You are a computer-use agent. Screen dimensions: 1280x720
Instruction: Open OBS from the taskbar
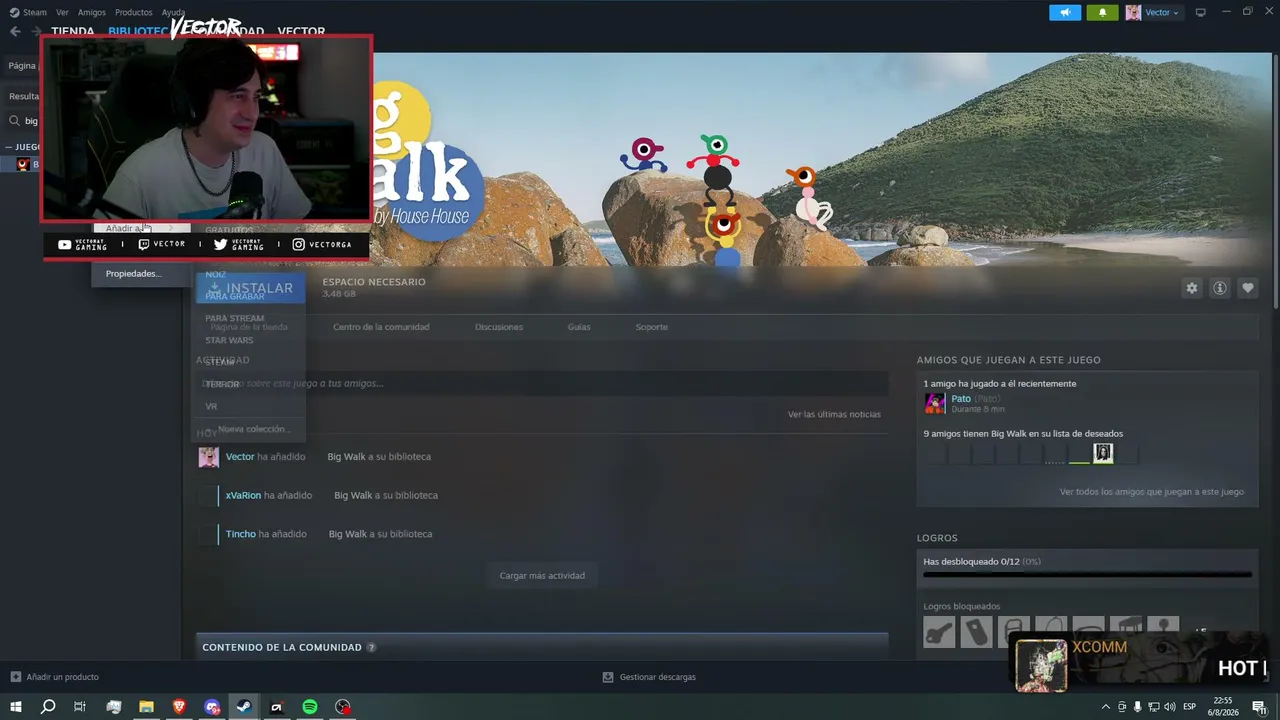click(343, 707)
